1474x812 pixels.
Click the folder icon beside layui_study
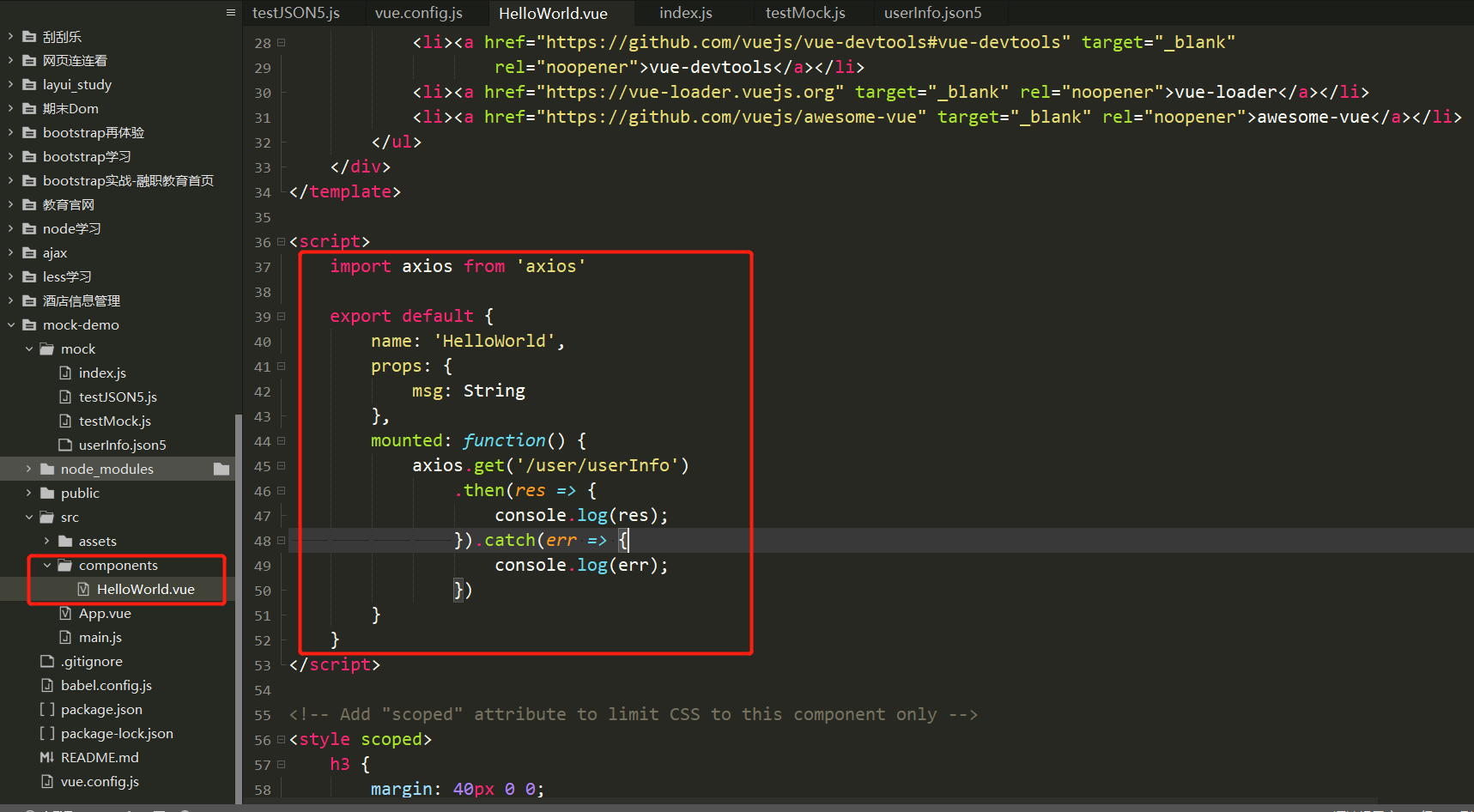tap(29, 85)
